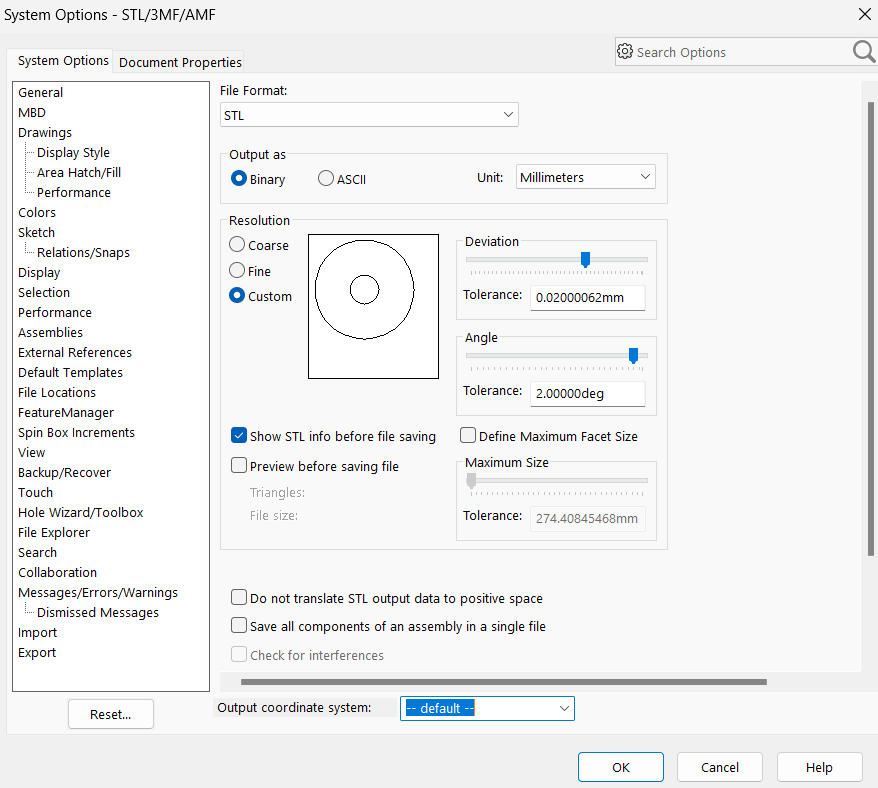Confirm with OK button
This screenshot has width=878, height=788.
(x=621, y=767)
